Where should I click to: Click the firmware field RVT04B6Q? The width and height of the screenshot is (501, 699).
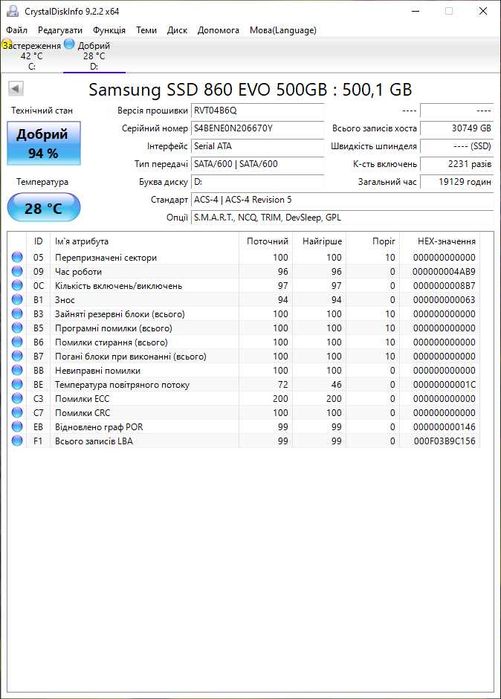257,111
